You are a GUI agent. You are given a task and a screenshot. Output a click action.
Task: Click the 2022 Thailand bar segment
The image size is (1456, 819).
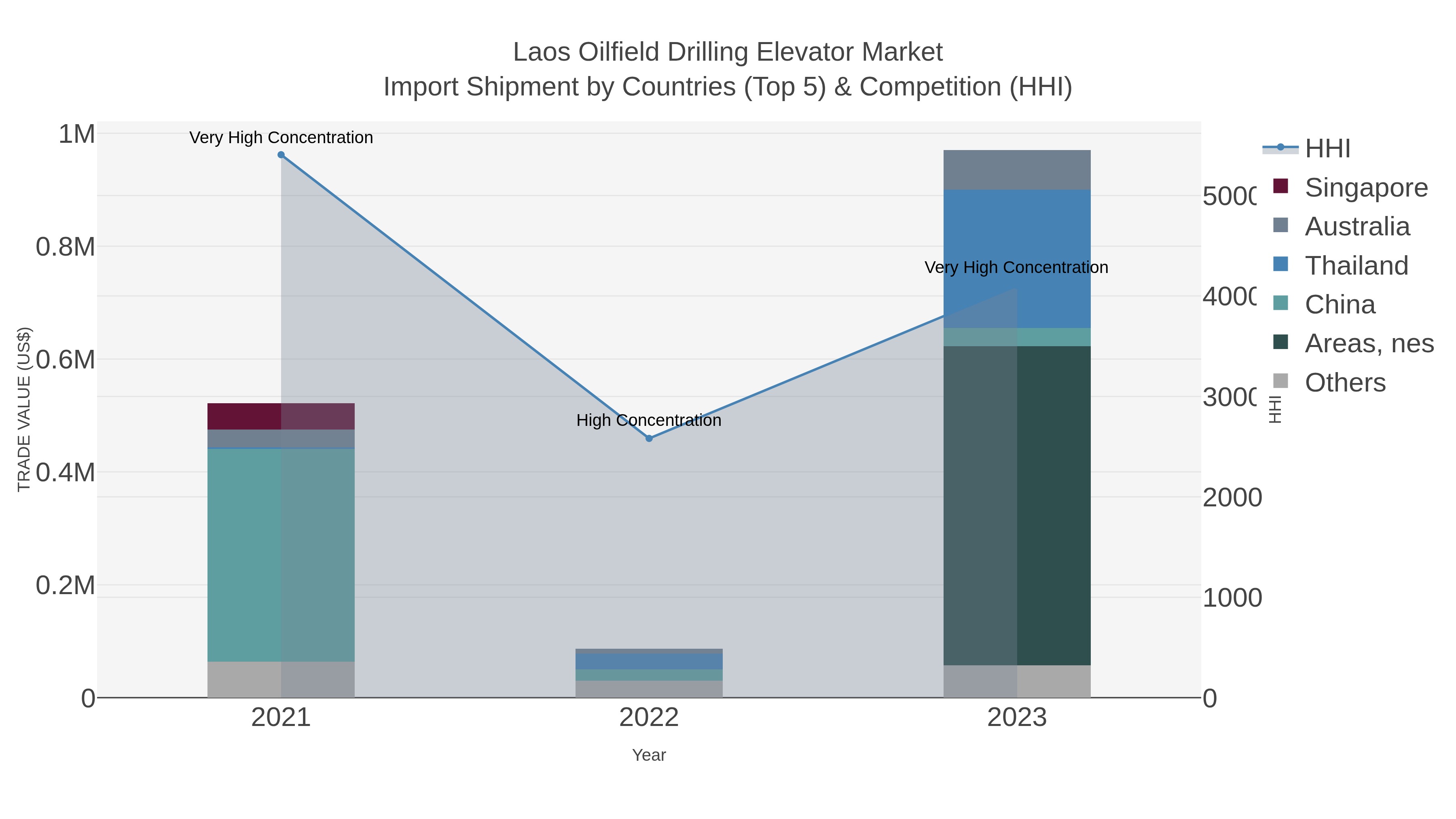pyautogui.click(x=649, y=662)
